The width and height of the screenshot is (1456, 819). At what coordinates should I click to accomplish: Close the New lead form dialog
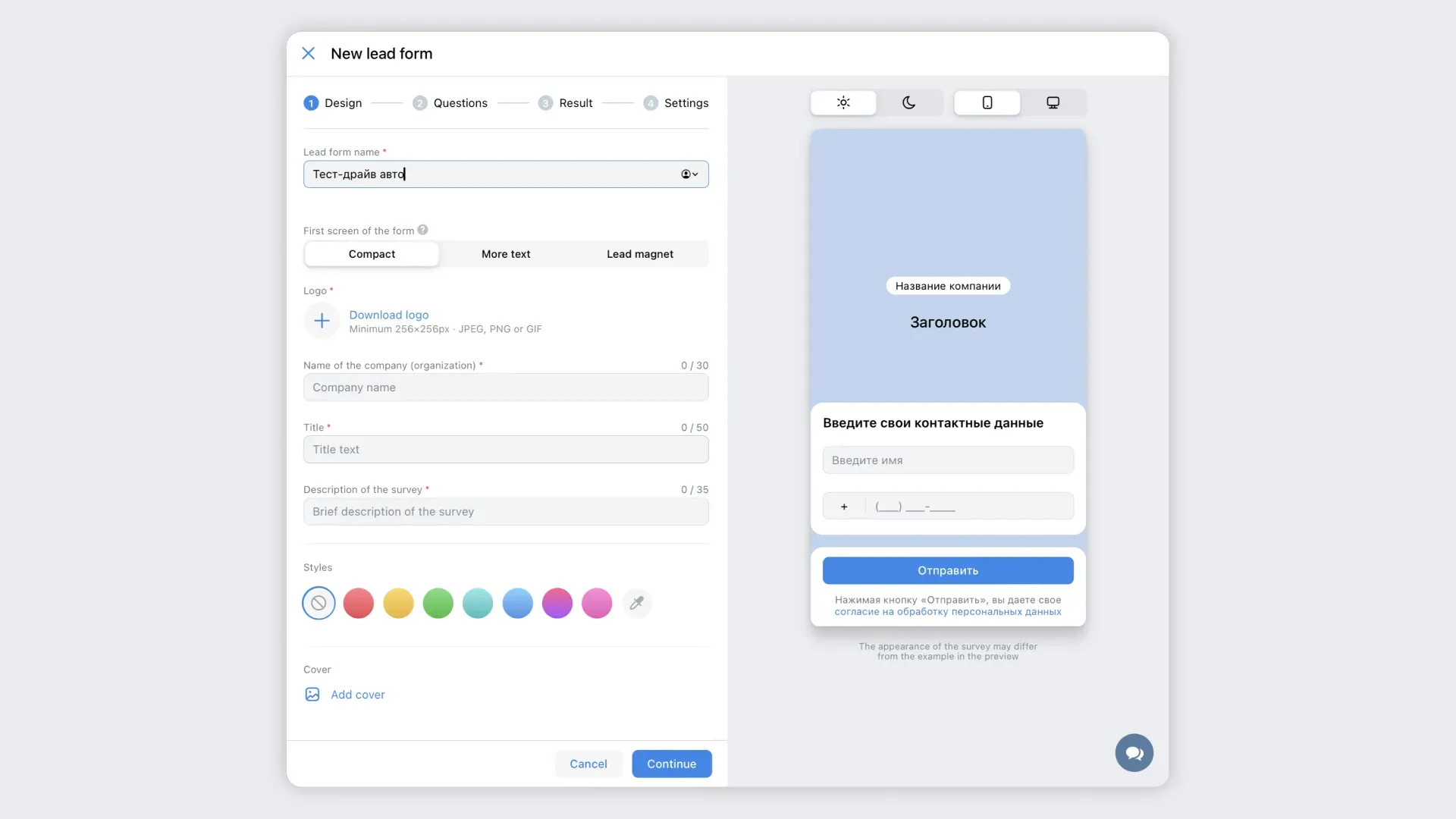(x=308, y=53)
